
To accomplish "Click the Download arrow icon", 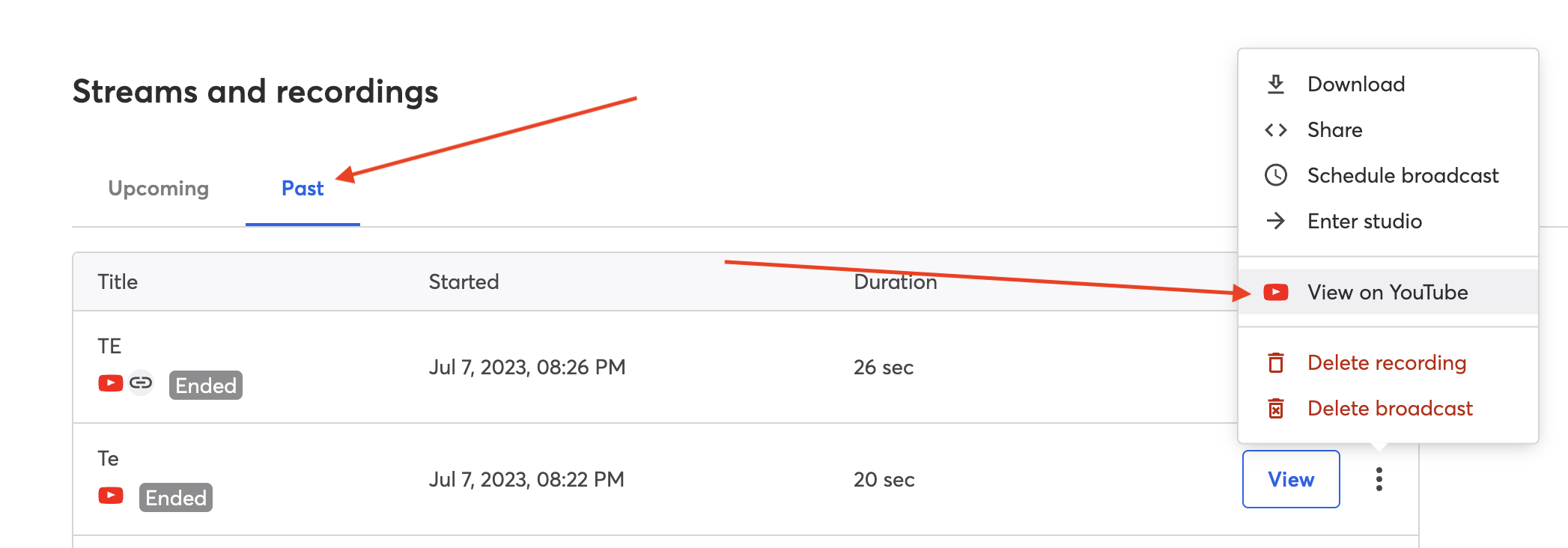I will click(1276, 85).
